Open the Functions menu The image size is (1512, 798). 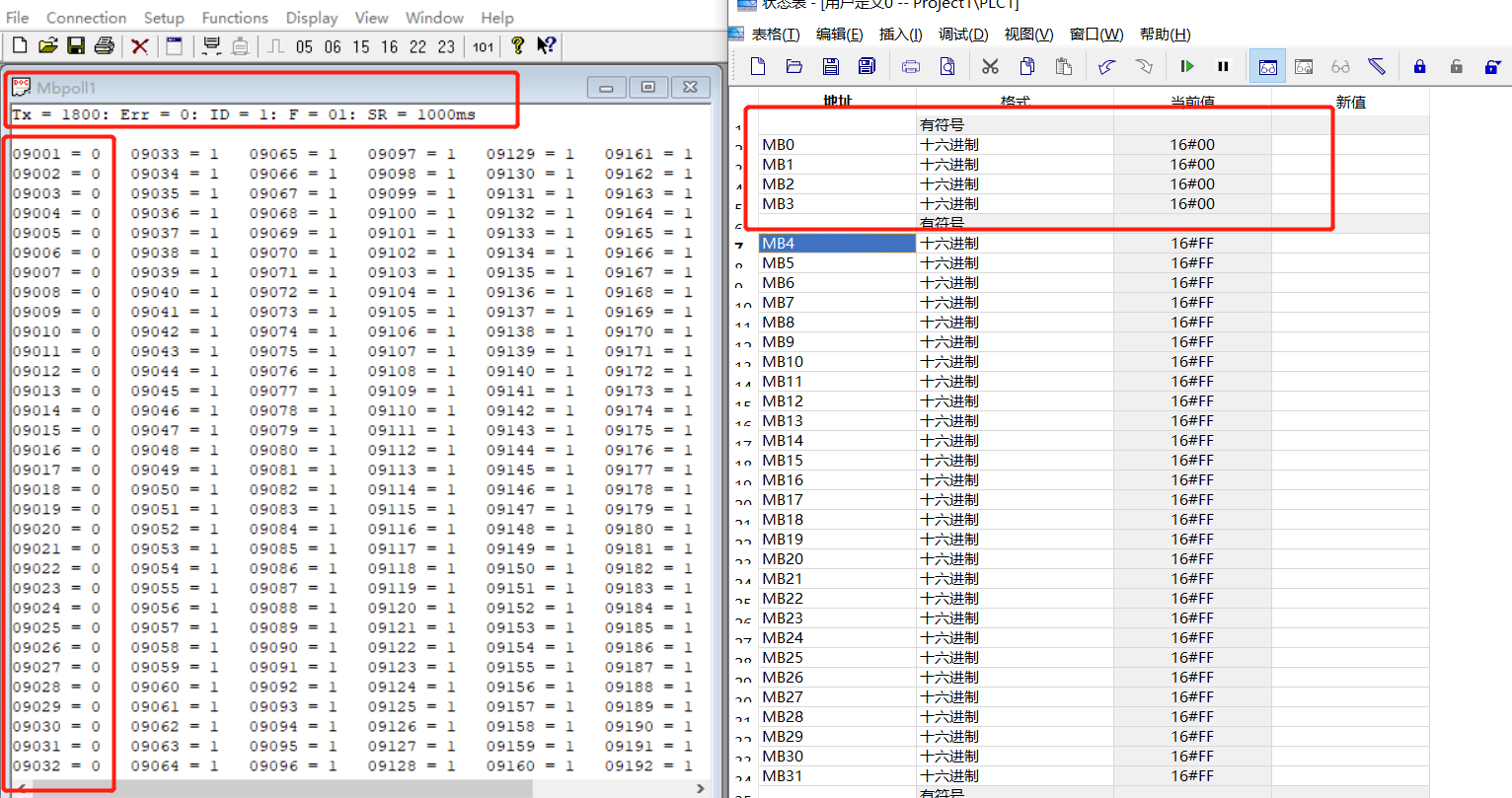pos(235,18)
